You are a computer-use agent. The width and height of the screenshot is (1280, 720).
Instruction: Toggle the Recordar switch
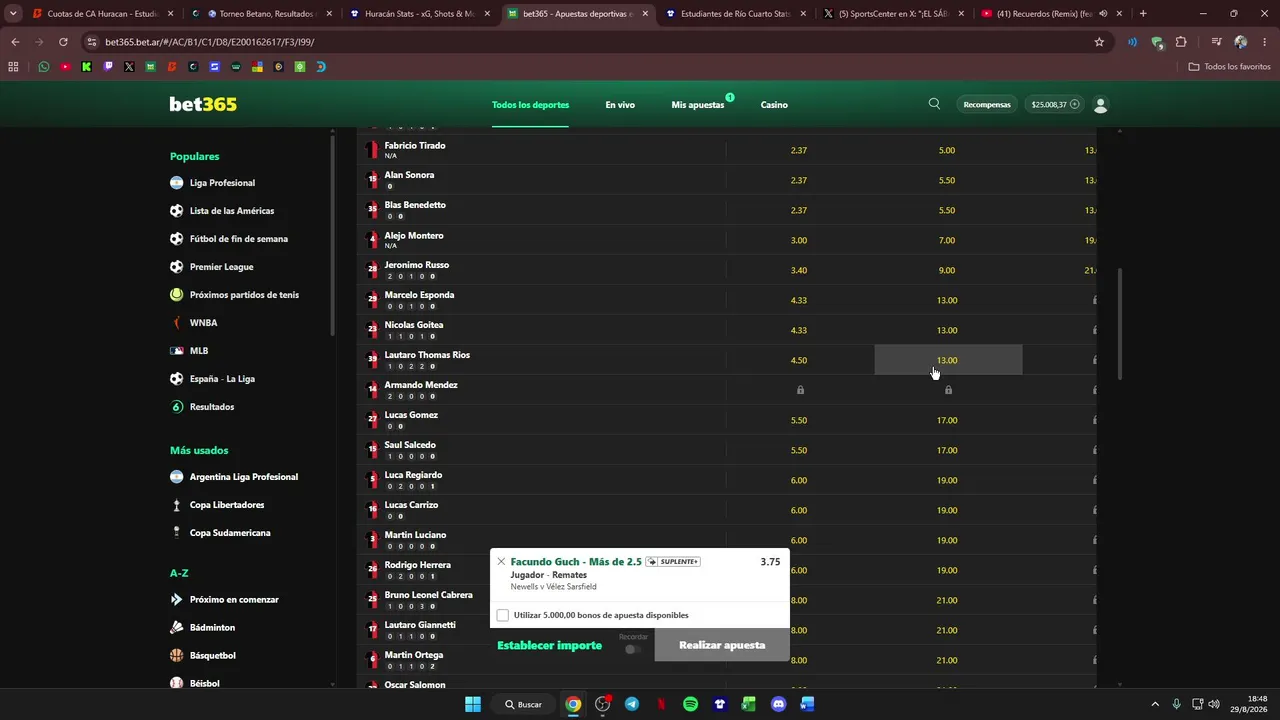click(632, 649)
